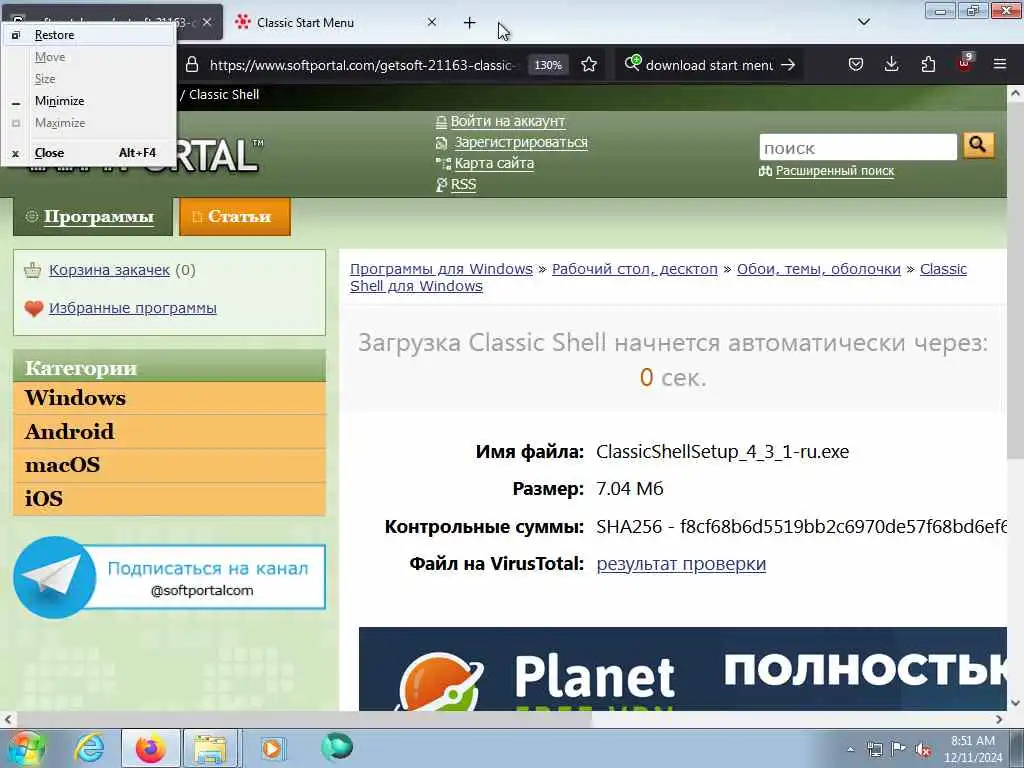The width and height of the screenshot is (1024, 768).
Task: Click the uBlock extension icon with badge
Action: tap(965, 63)
